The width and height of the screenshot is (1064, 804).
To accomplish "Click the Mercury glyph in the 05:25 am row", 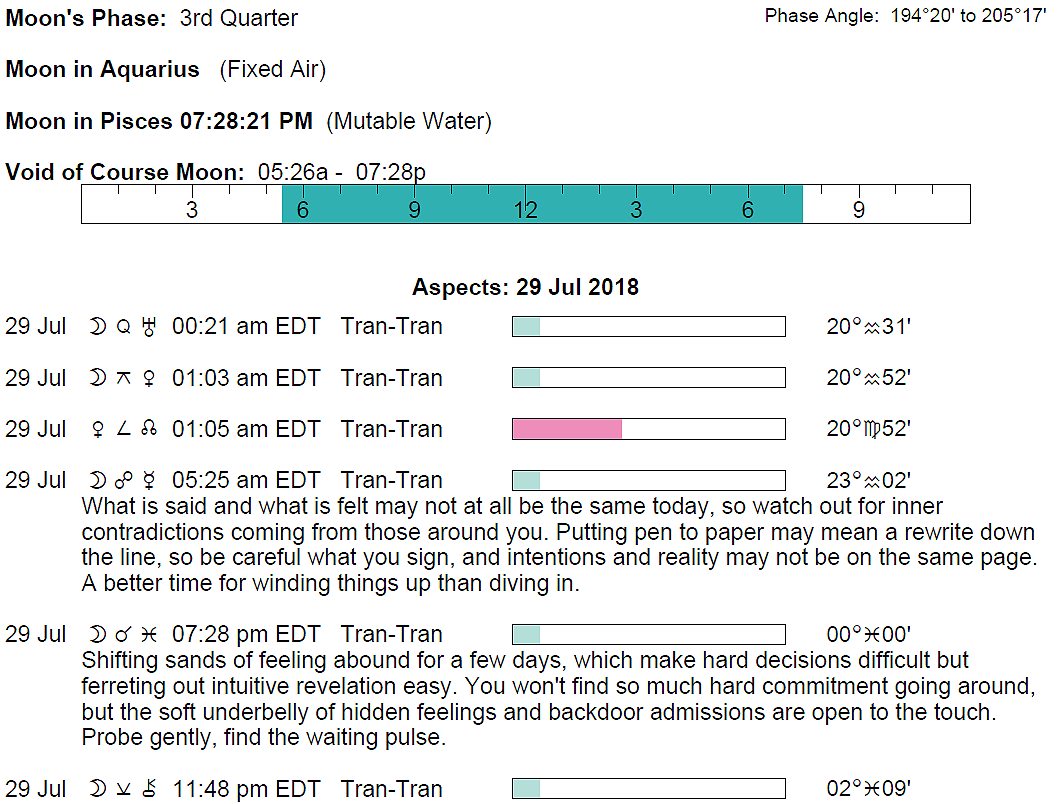I will (x=150, y=481).
